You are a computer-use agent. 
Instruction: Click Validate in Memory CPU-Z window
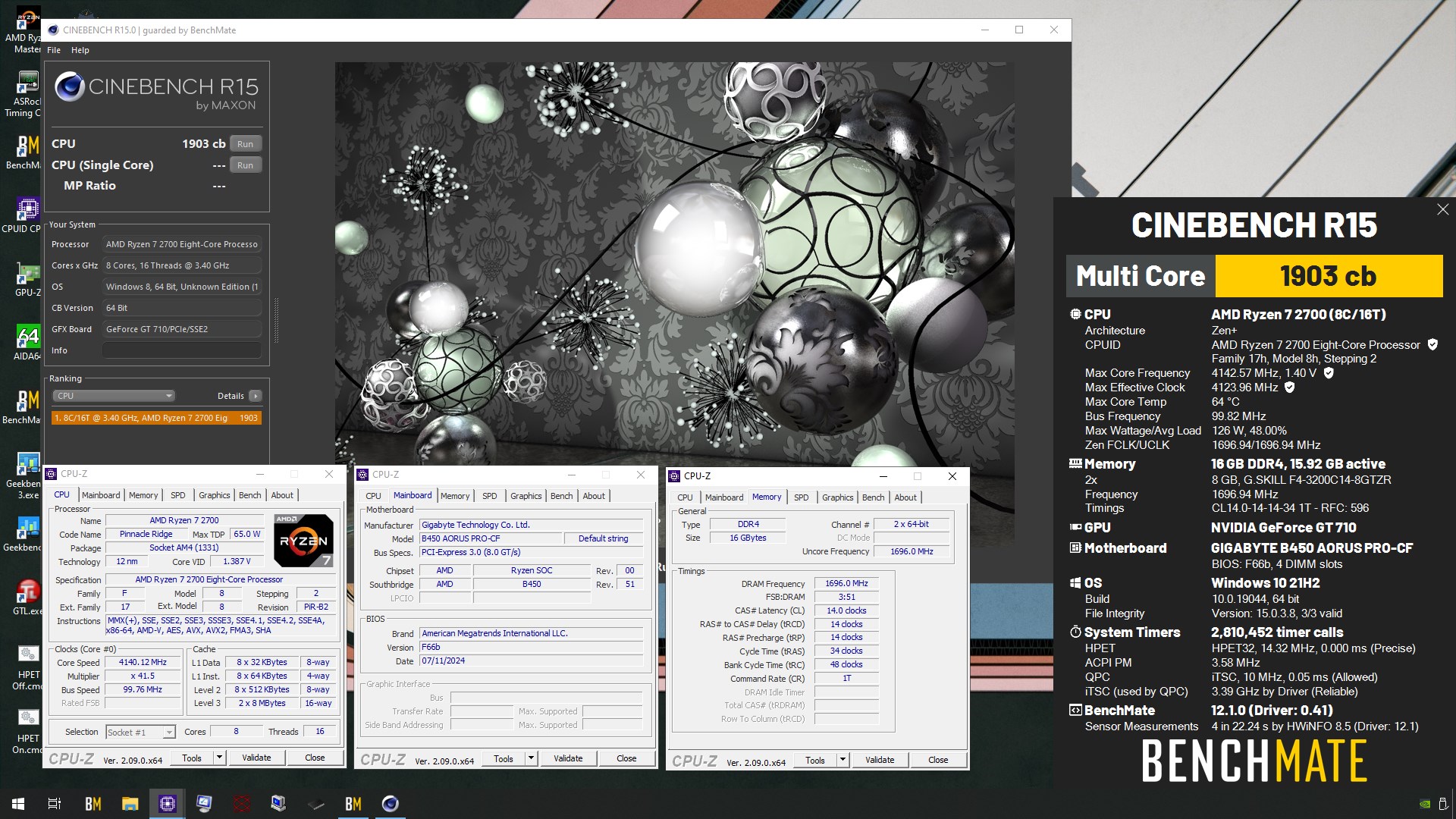(880, 760)
